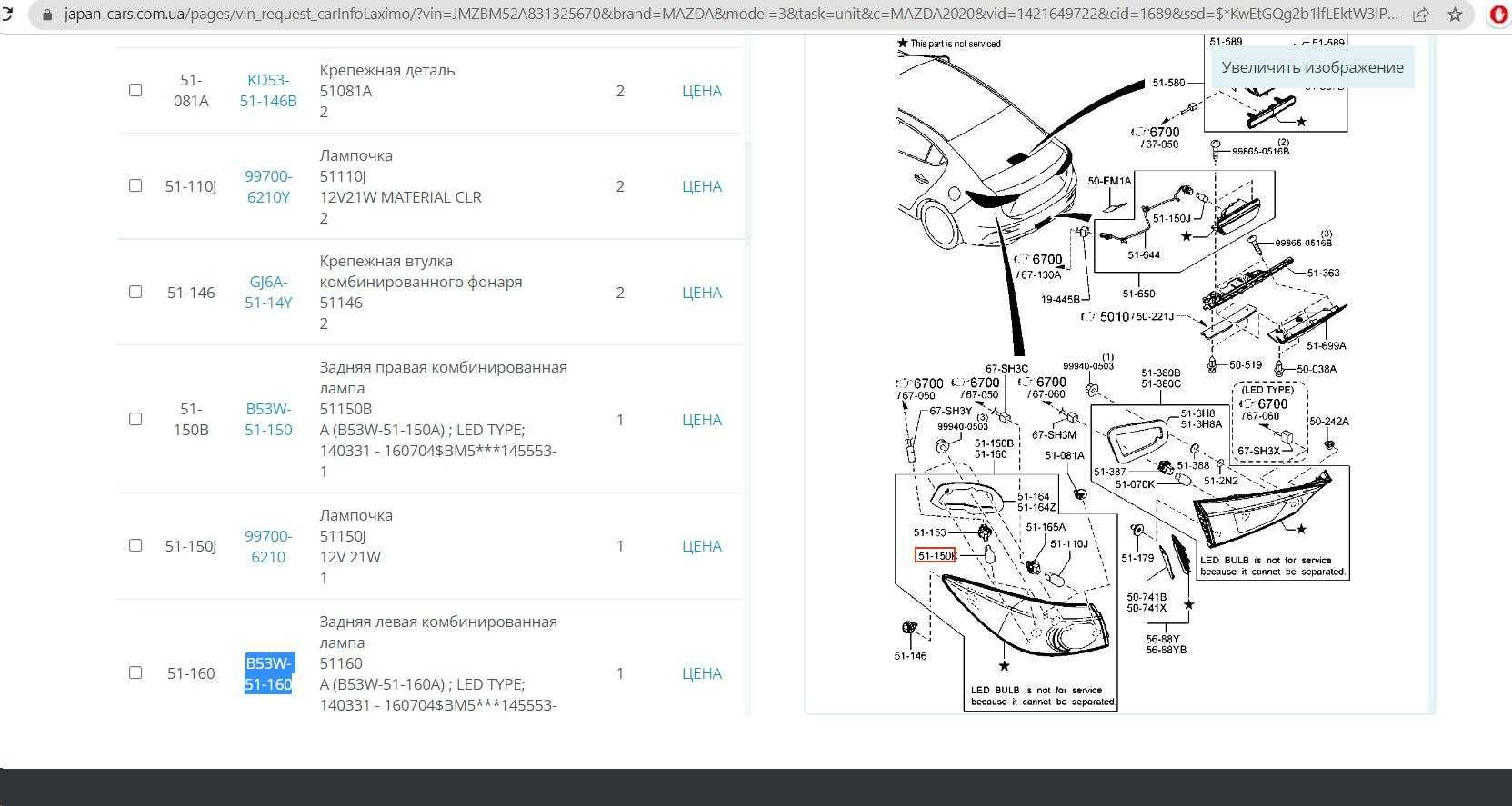Click the 51-644 label in diagram
This screenshot has height=806, width=1512.
click(1144, 255)
